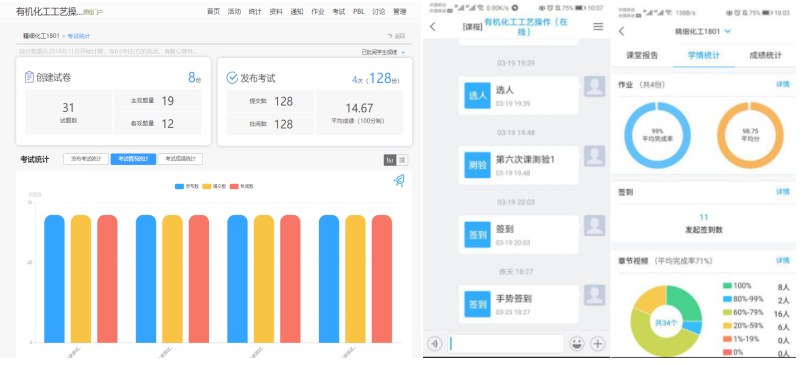Click the 精细化工1801 breadcrumb link
The width and height of the screenshot is (806, 365).
[41, 36]
